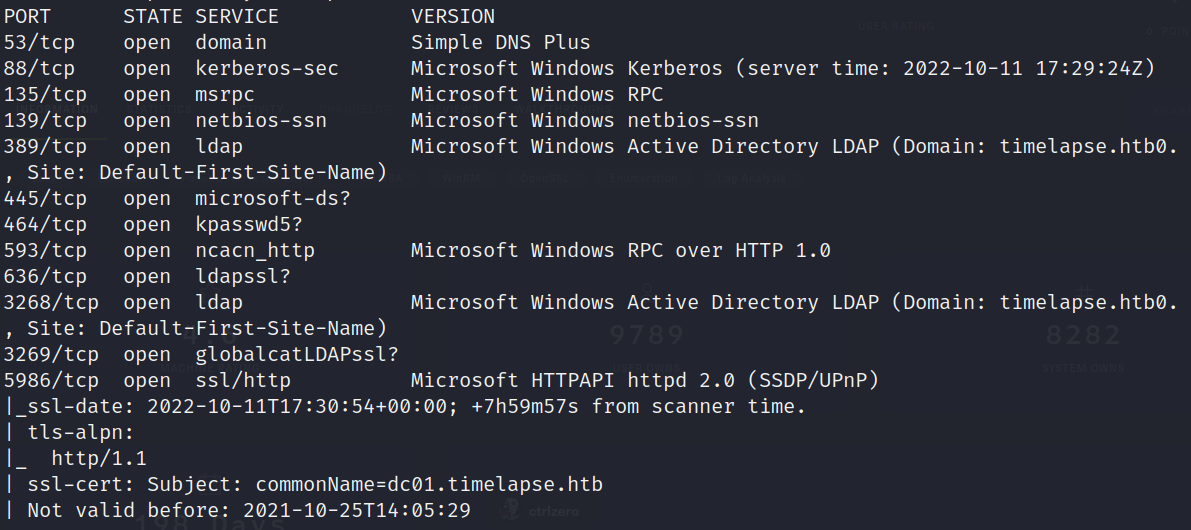This screenshot has height=530, width=1191.
Task: Click the faint WinRM tag
Action: tap(462, 179)
